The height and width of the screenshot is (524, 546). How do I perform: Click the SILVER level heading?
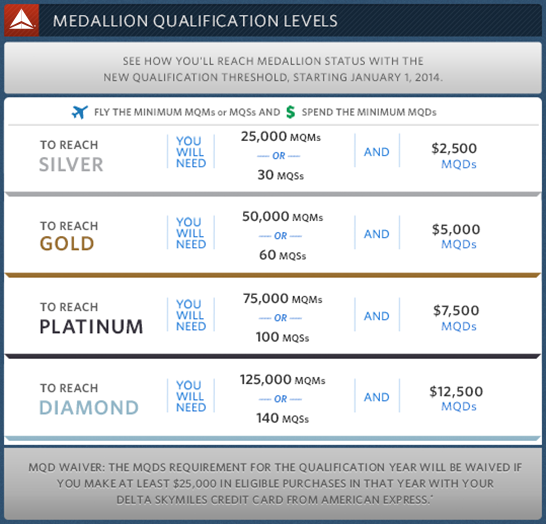71,164
